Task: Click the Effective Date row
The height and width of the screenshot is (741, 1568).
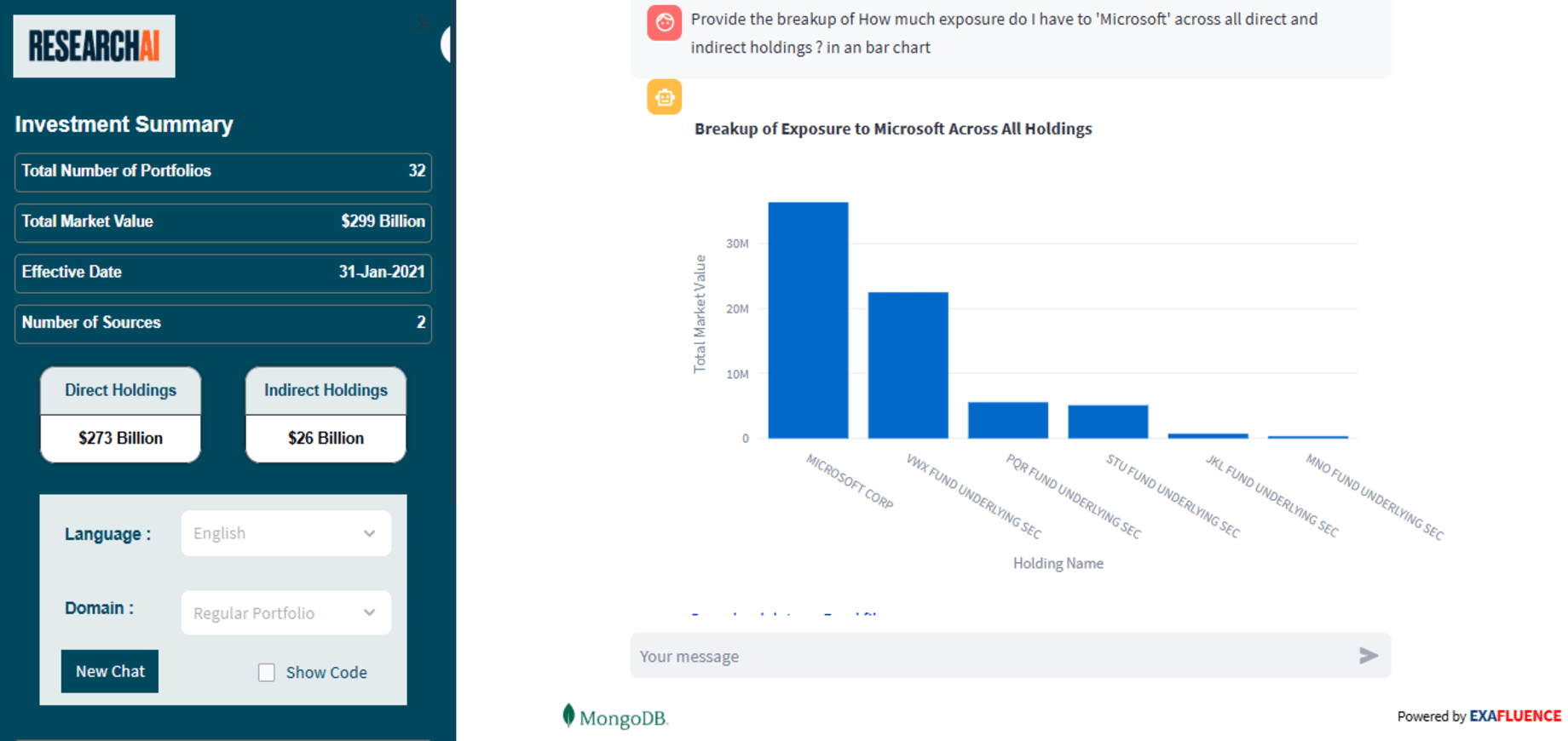Action: pos(223,273)
